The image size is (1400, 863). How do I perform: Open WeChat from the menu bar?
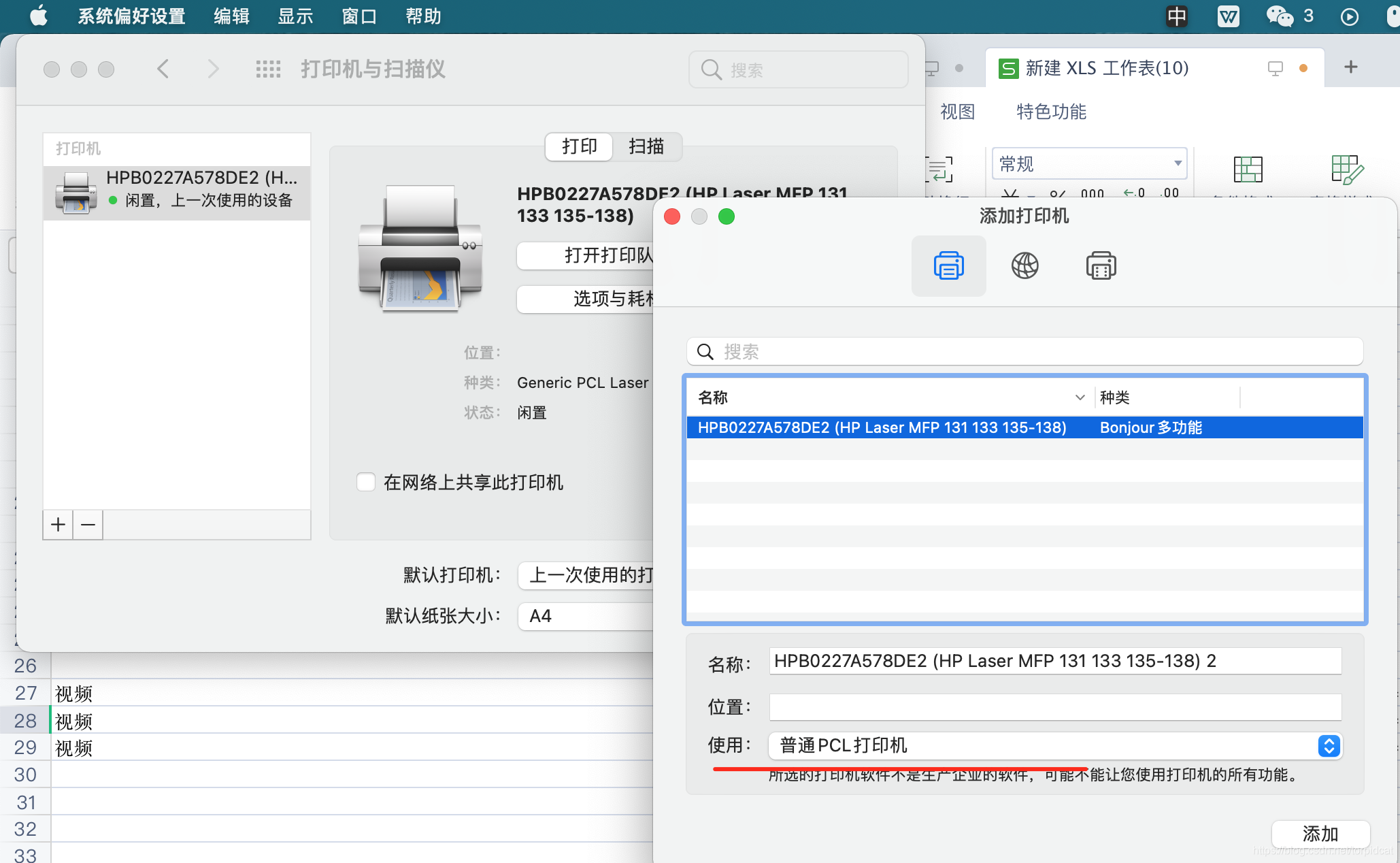(1280, 16)
